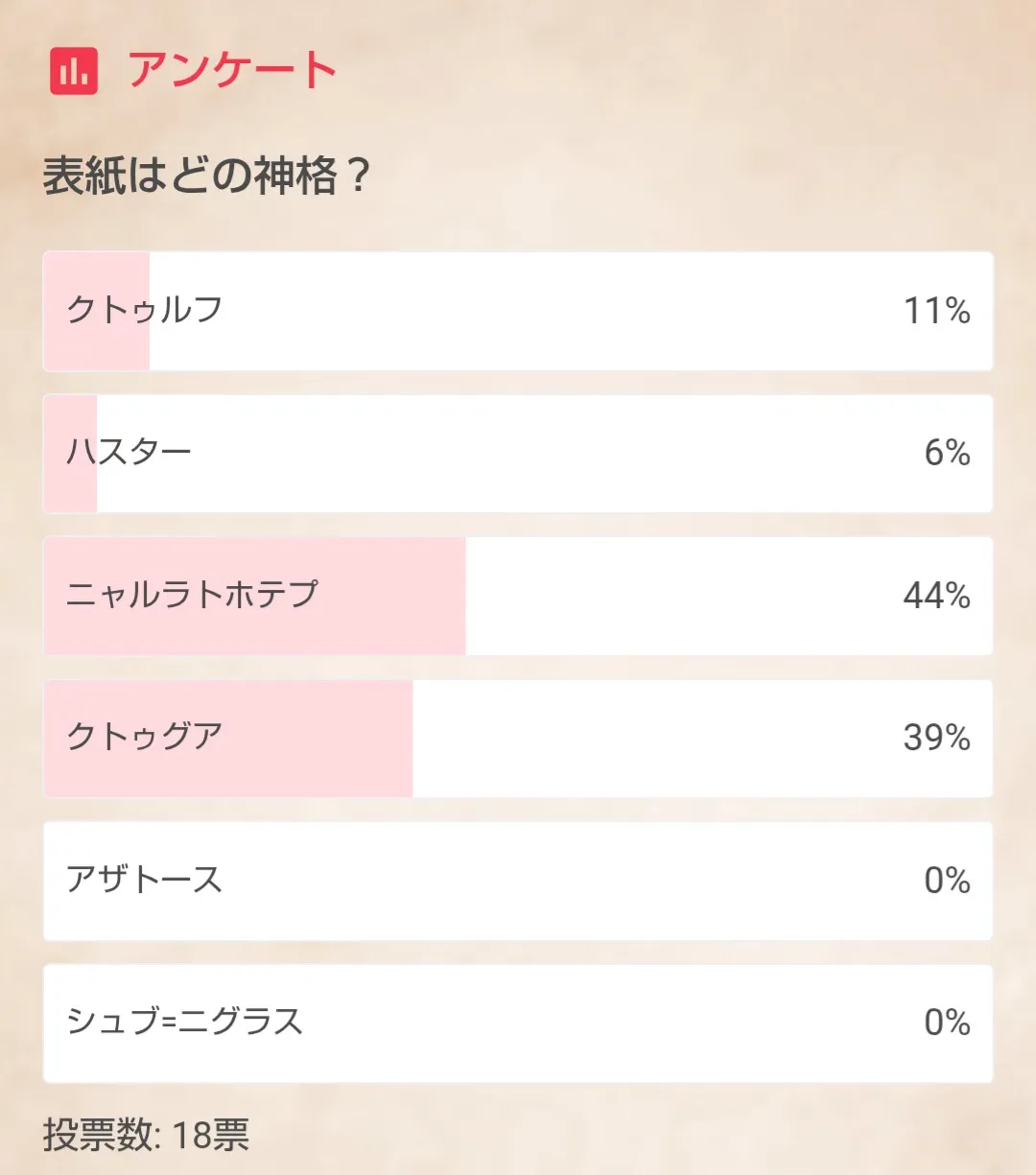Click the アンケート heading
The width and height of the screenshot is (1036, 1175).
232,71
